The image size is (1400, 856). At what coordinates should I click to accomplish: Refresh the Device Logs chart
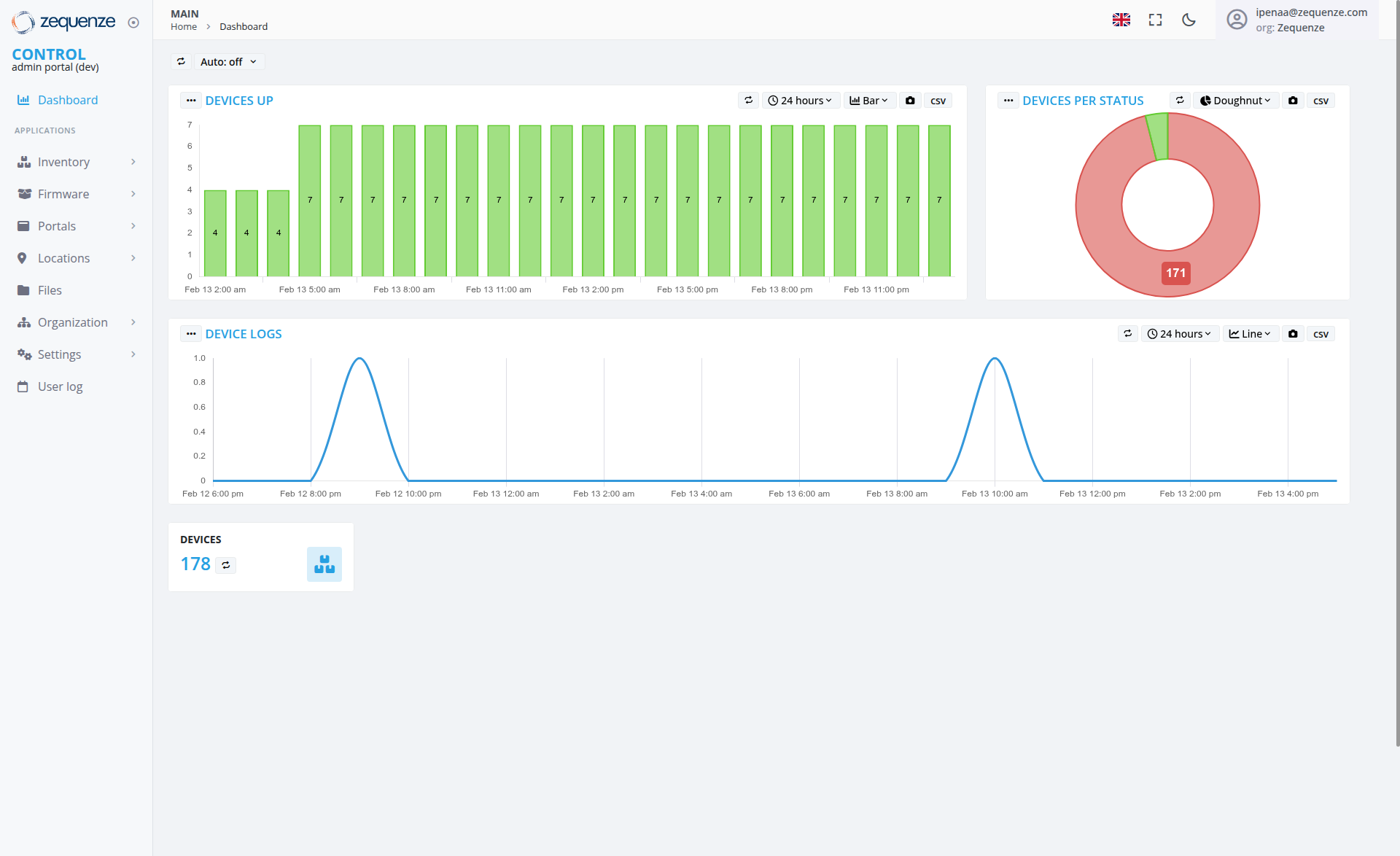[x=1127, y=333]
